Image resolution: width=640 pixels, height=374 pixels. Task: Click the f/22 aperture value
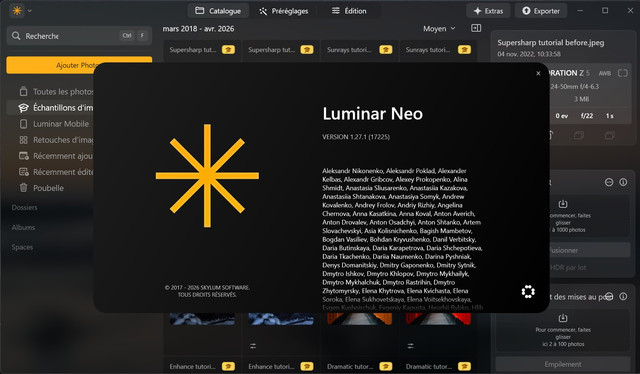[587, 116]
